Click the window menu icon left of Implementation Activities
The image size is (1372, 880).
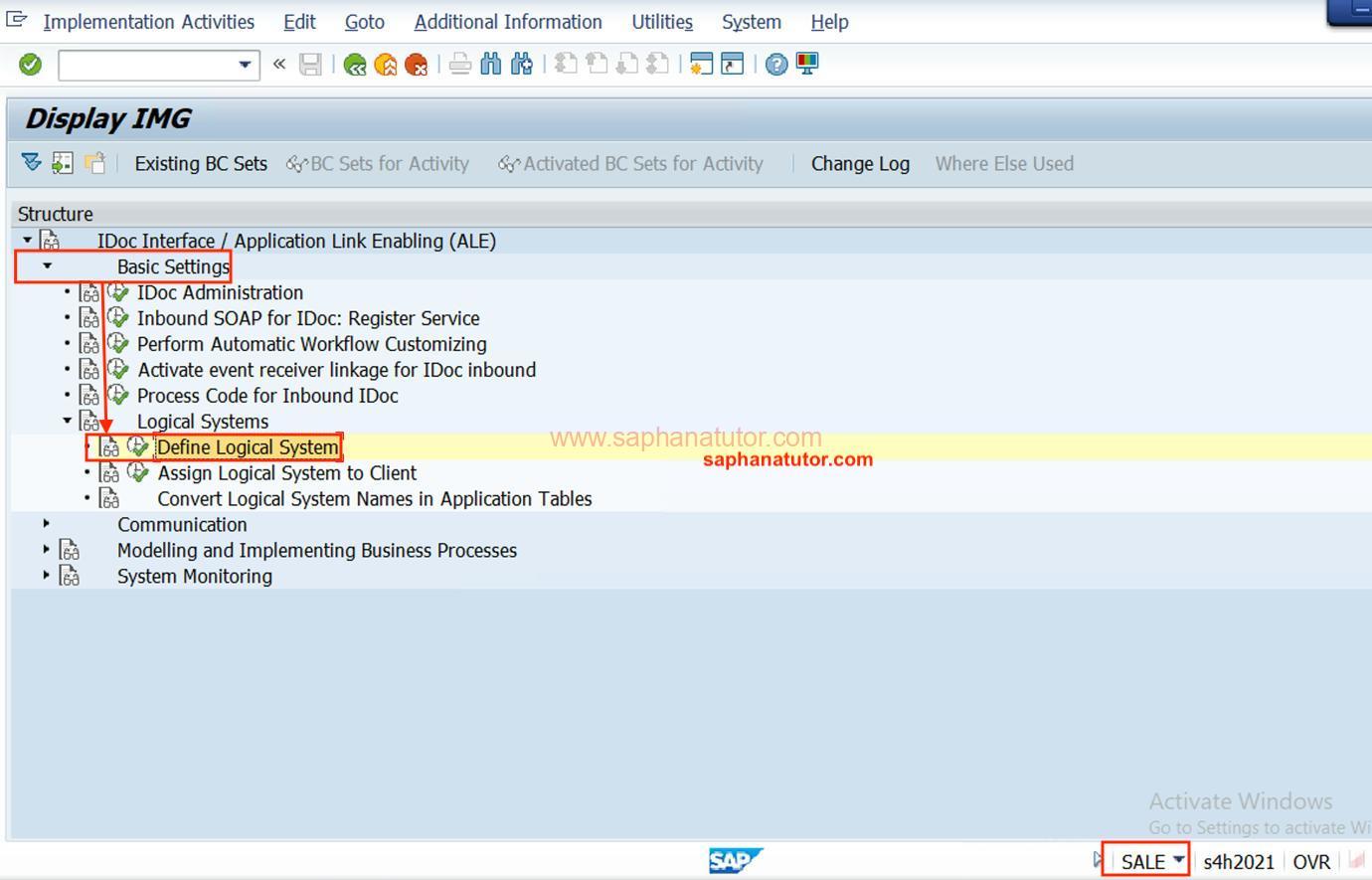point(16,20)
